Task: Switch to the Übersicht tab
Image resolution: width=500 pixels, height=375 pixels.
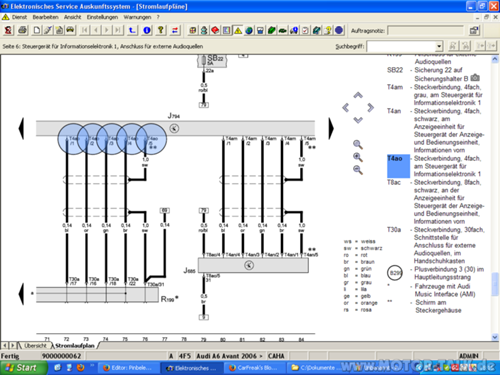Action: pos(35,346)
